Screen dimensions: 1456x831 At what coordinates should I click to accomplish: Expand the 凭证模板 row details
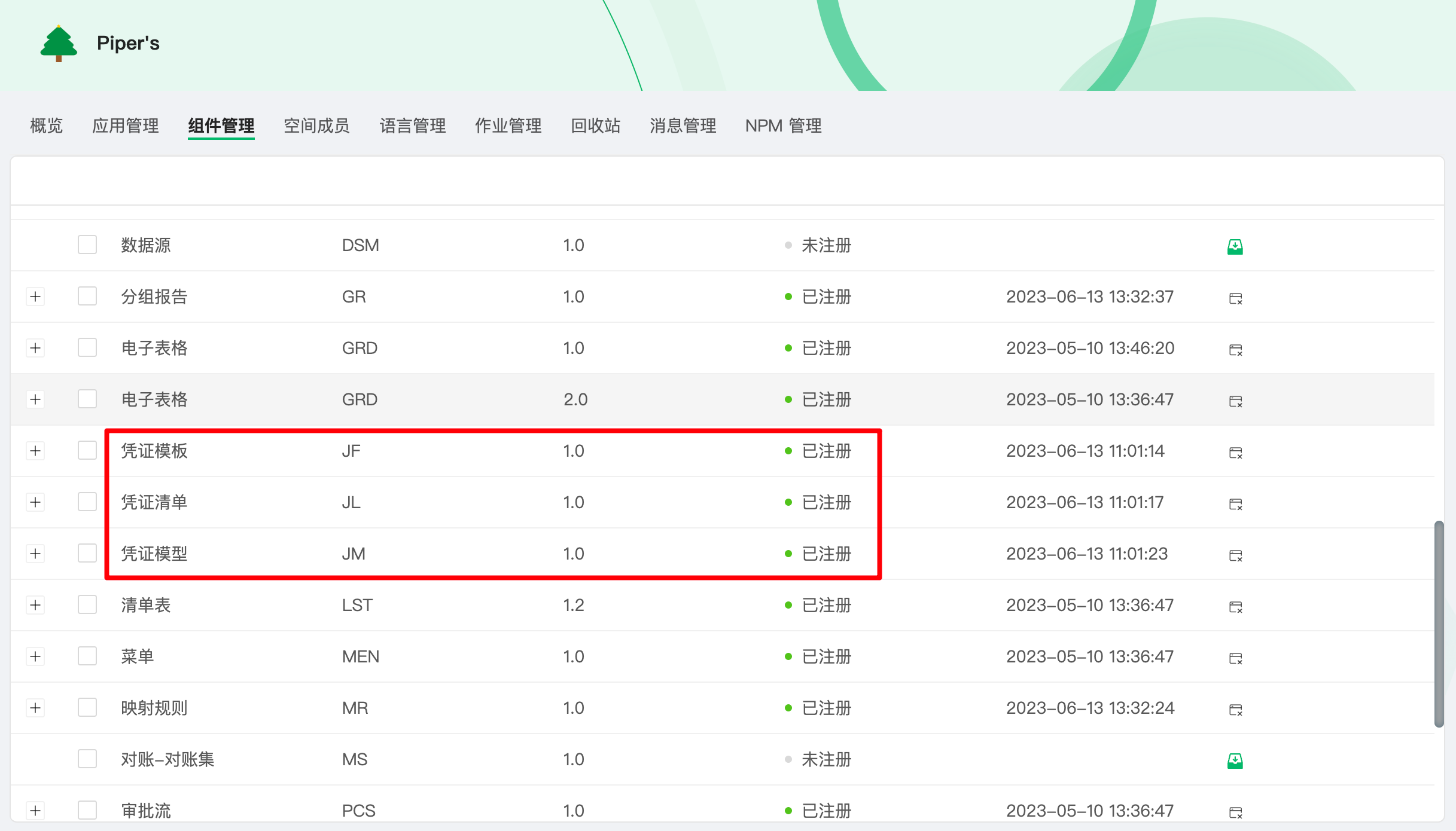(35, 451)
